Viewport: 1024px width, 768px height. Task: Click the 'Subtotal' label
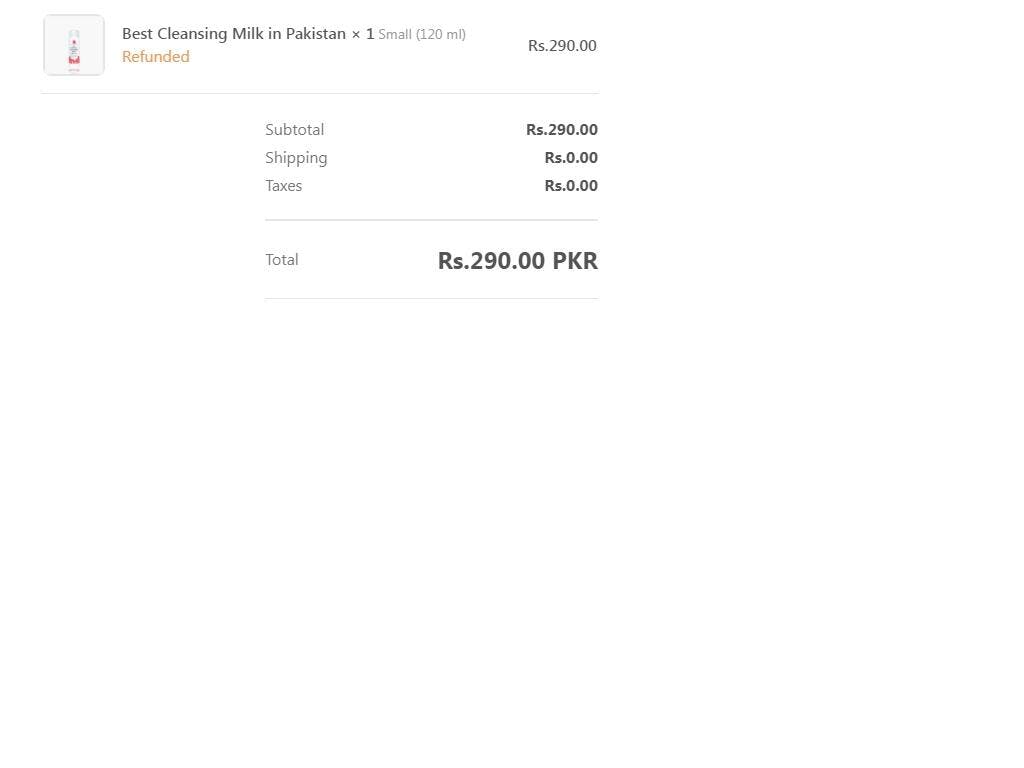tap(294, 130)
